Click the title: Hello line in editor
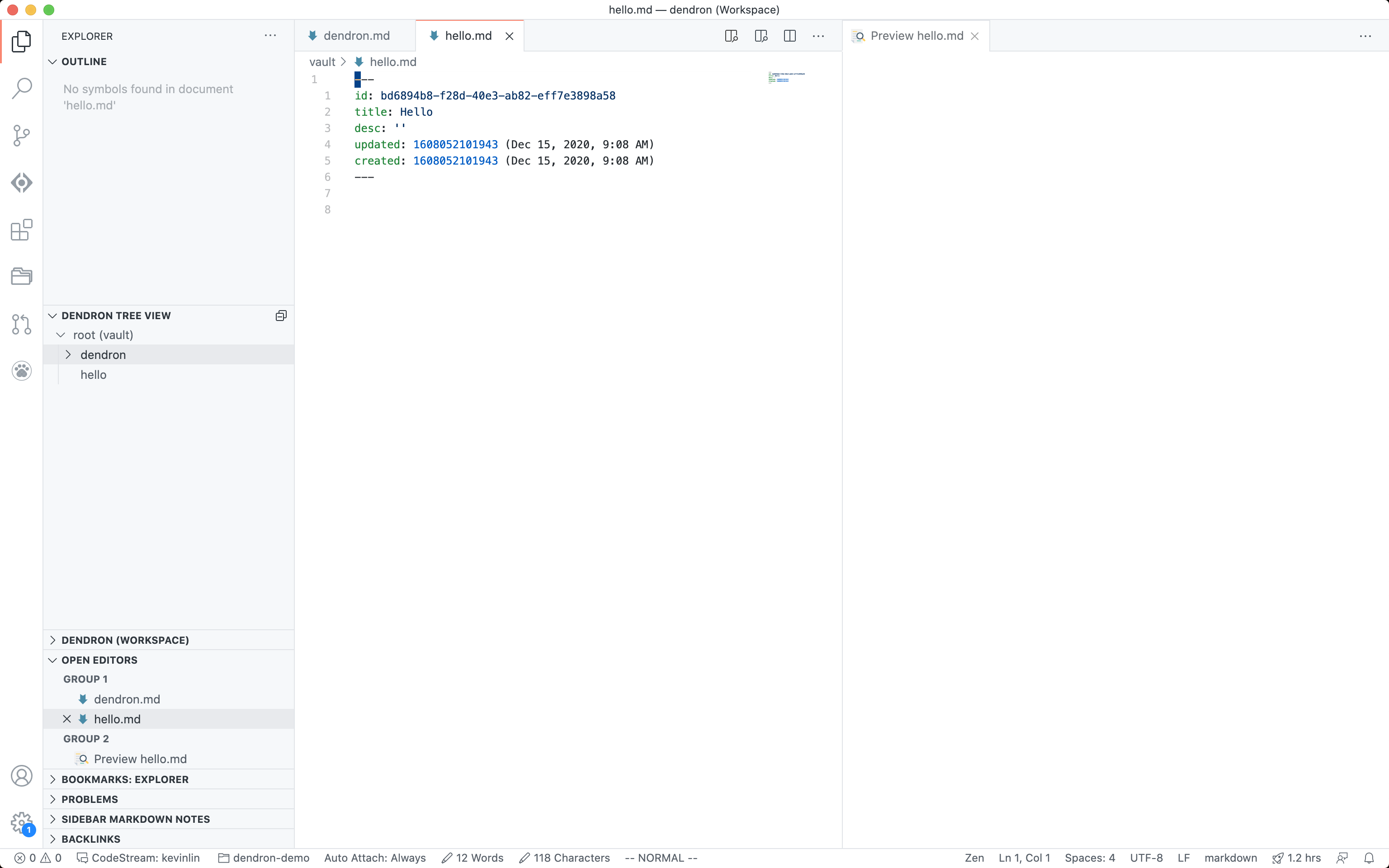Image resolution: width=1389 pixels, height=868 pixels. click(x=393, y=112)
